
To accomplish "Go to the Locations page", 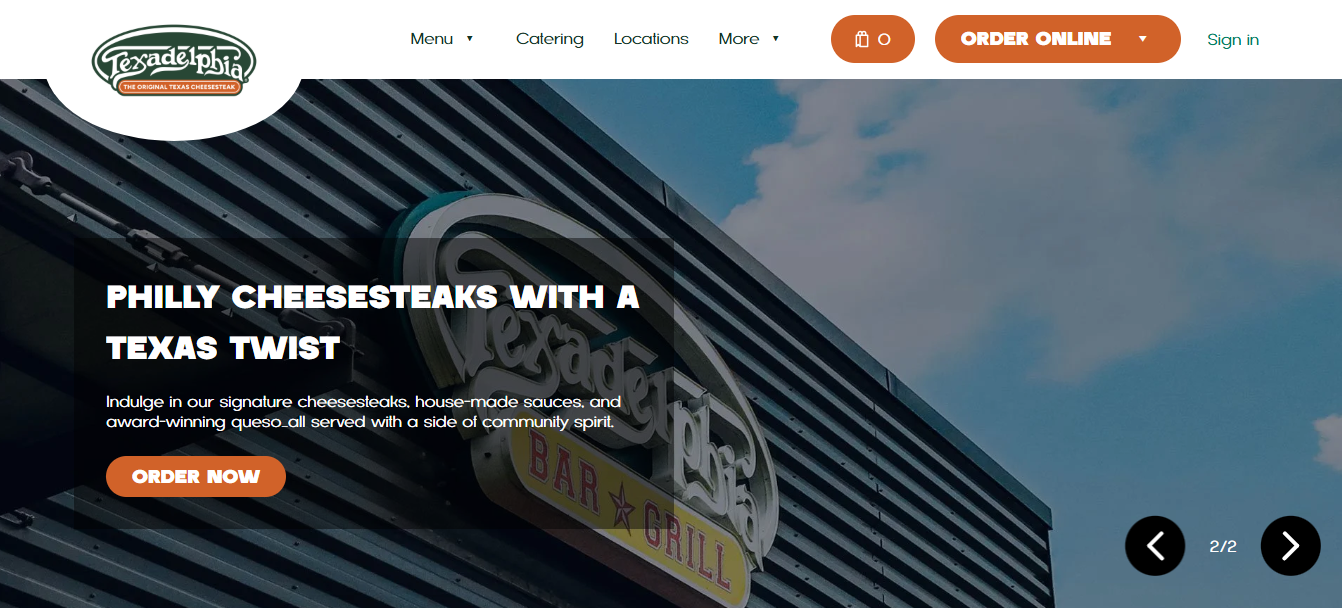I will 651,39.
